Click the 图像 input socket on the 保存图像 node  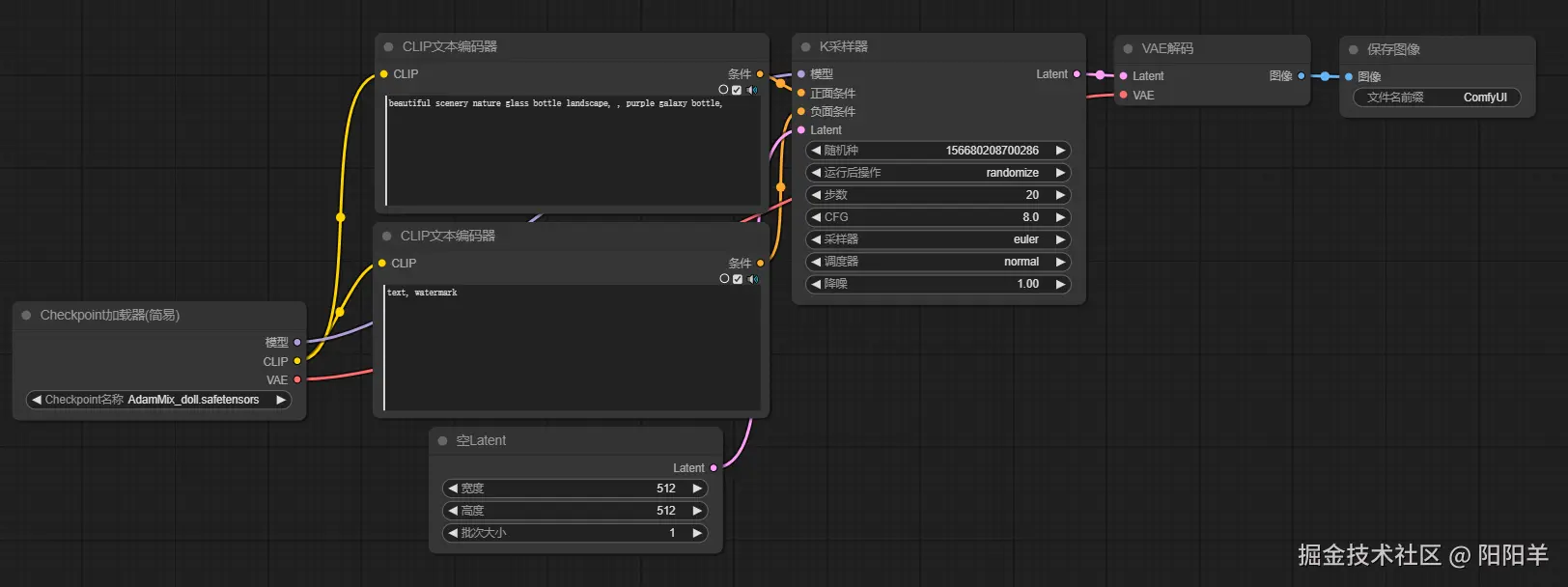coord(1349,76)
